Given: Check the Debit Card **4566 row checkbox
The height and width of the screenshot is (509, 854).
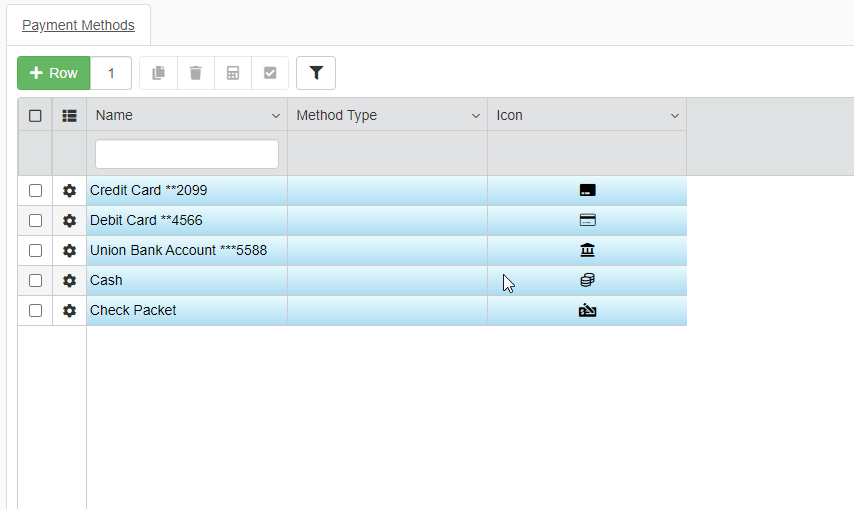Looking at the screenshot, I should click(35, 220).
